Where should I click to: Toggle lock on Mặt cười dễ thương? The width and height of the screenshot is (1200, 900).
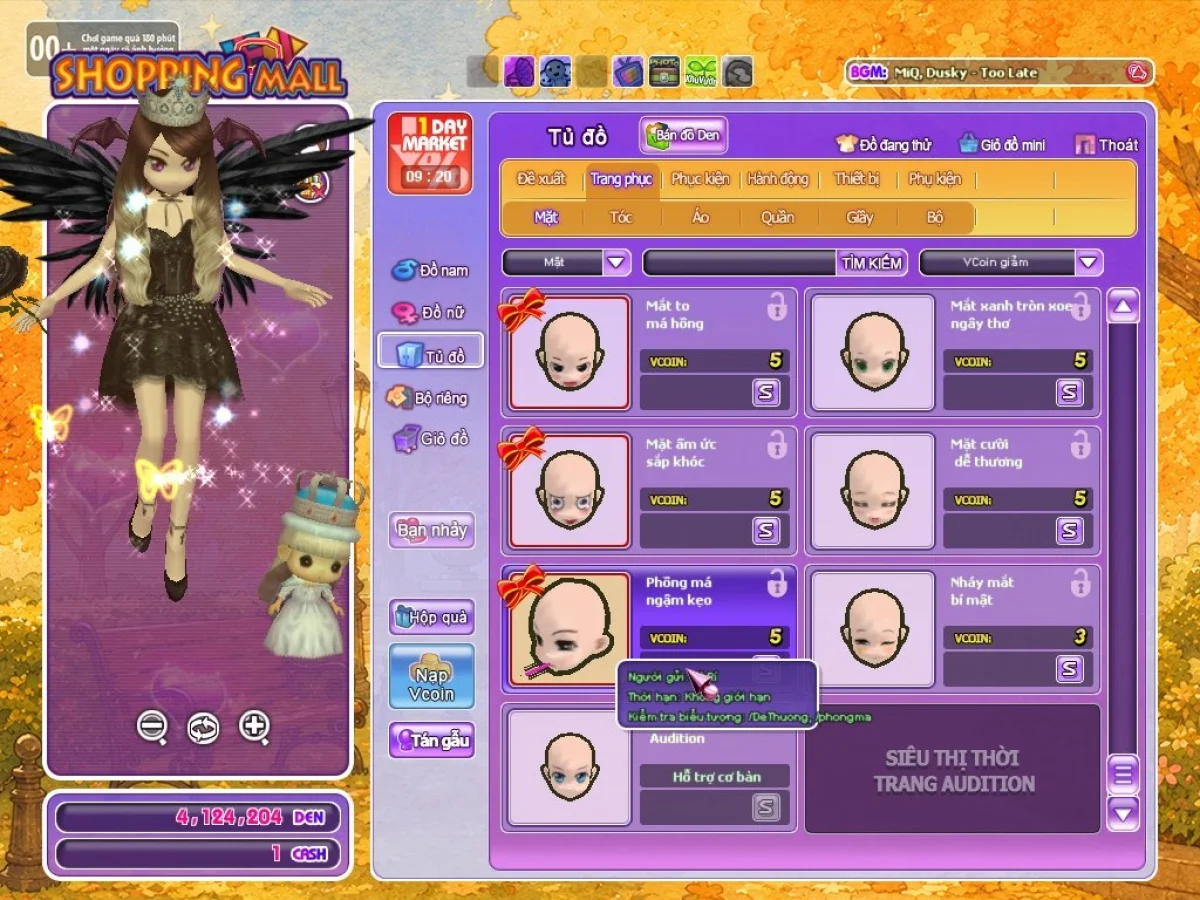pyautogui.click(x=1080, y=445)
